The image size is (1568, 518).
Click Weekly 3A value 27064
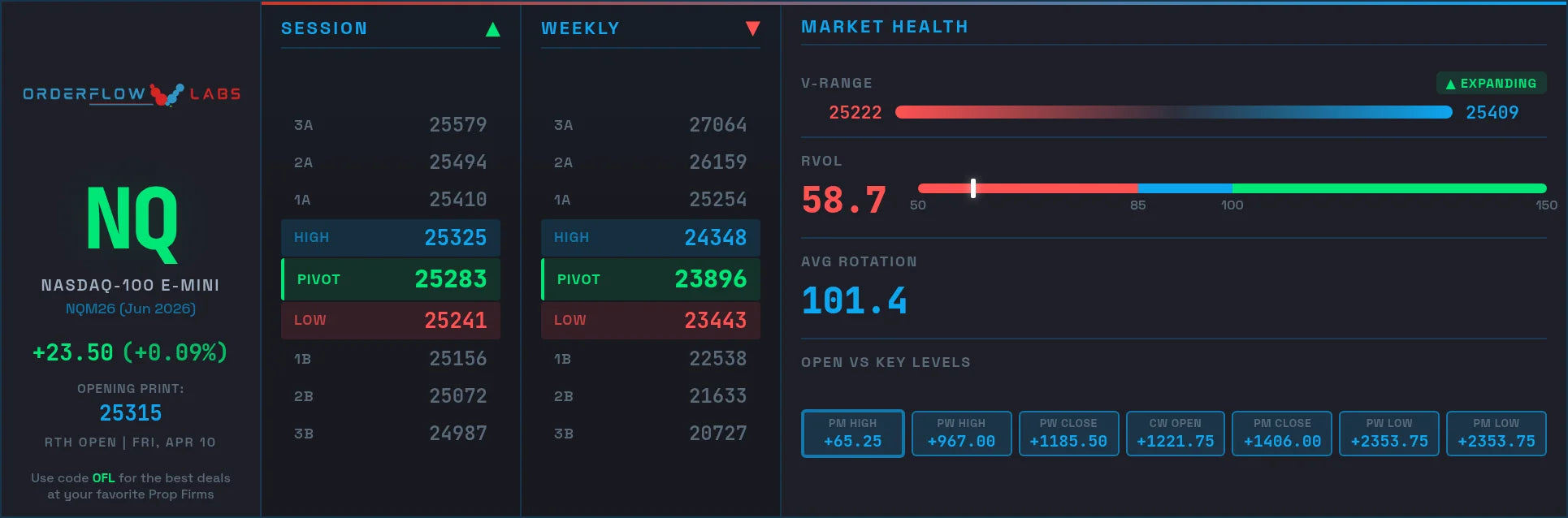point(718,125)
